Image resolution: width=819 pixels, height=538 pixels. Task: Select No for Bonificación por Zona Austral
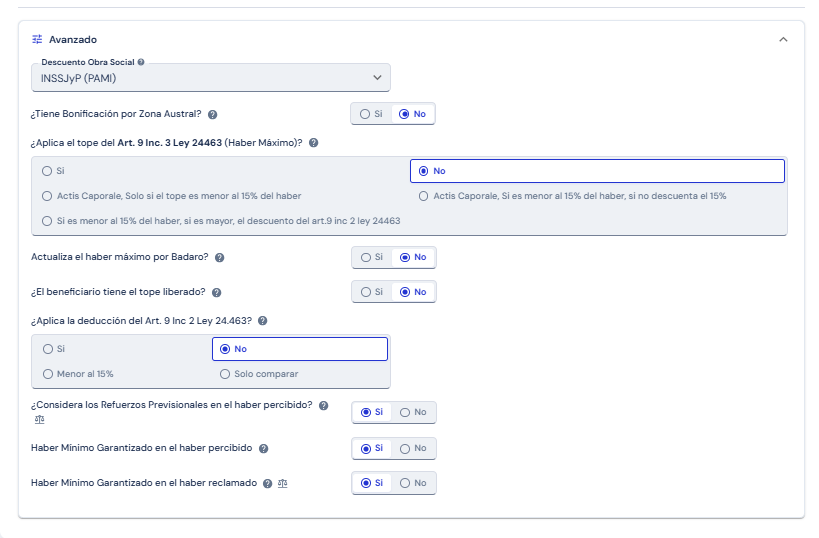pos(412,114)
